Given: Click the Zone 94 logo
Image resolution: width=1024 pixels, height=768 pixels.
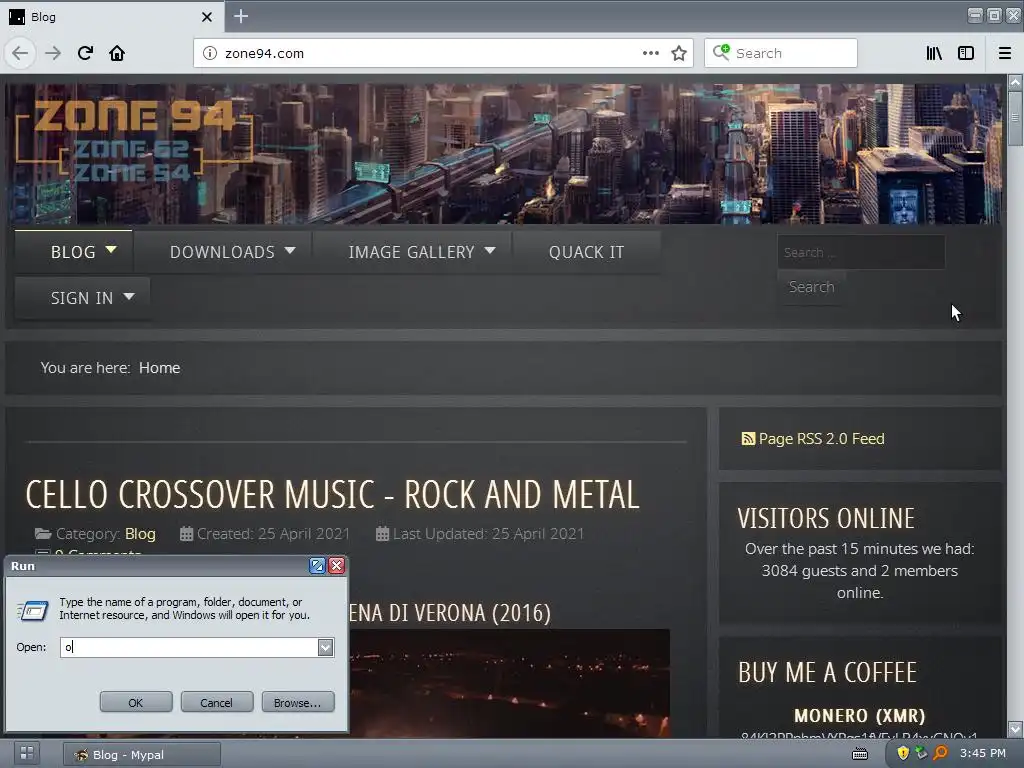Looking at the screenshot, I should pos(134,142).
